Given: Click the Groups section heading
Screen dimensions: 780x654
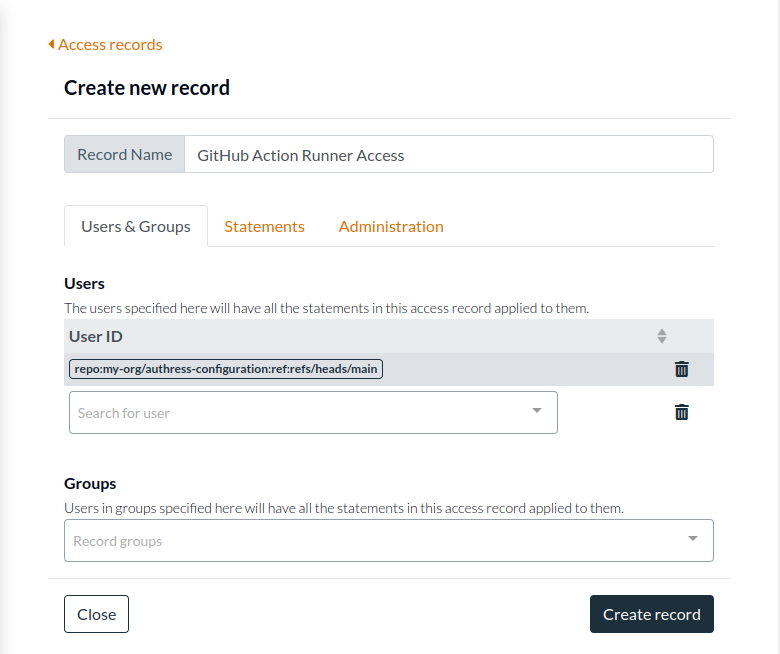Looking at the screenshot, I should [x=90, y=483].
